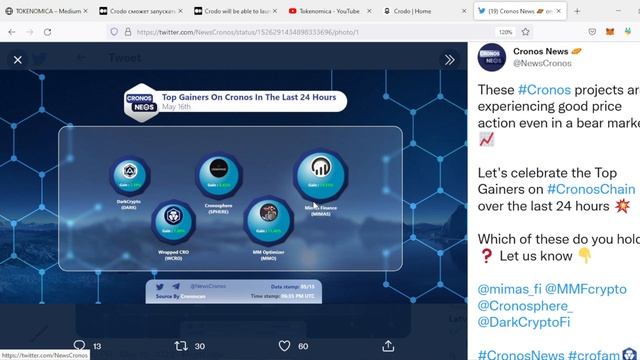
Task: Reset the 120% zoom level badge
Action: click(505, 32)
